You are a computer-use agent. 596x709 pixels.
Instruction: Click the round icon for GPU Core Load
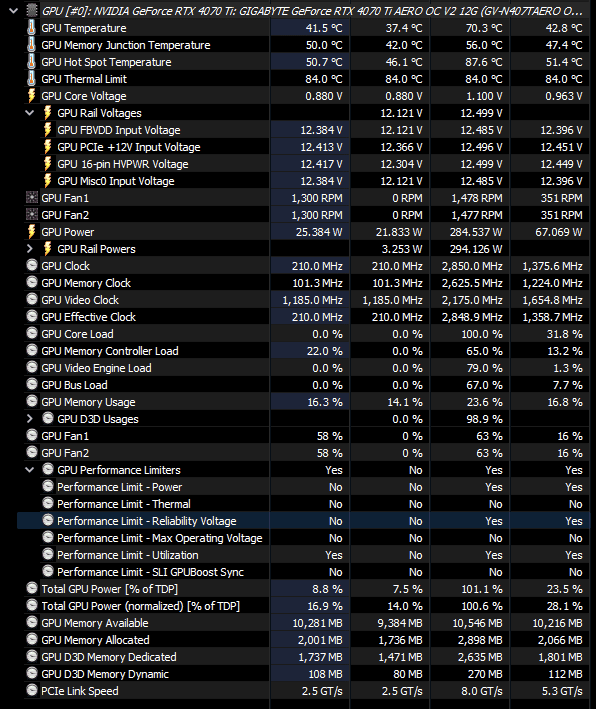tap(32, 334)
